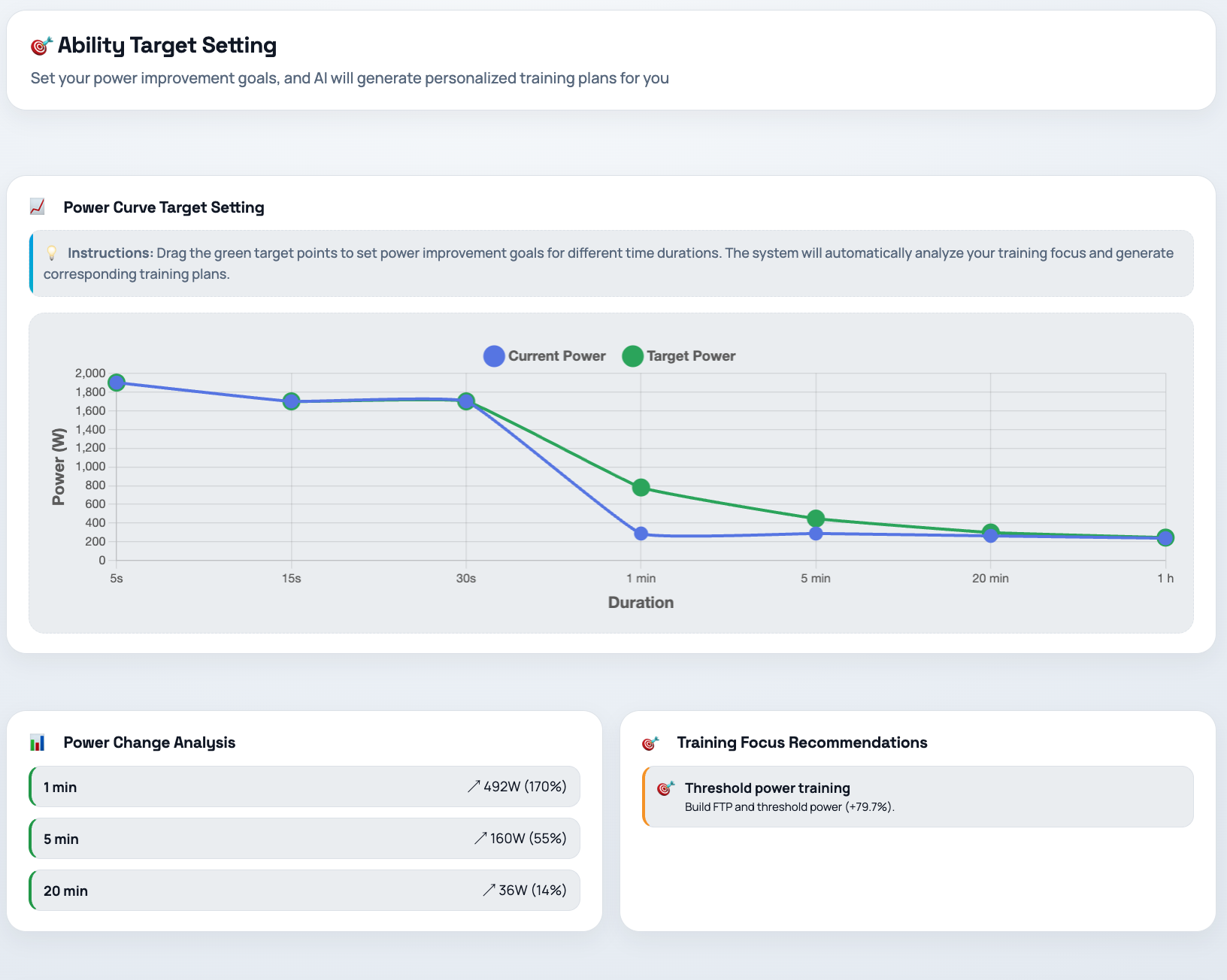Open the 20 min power change row
This screenshot has height=980, width=1227.
(x=304, y=891)
